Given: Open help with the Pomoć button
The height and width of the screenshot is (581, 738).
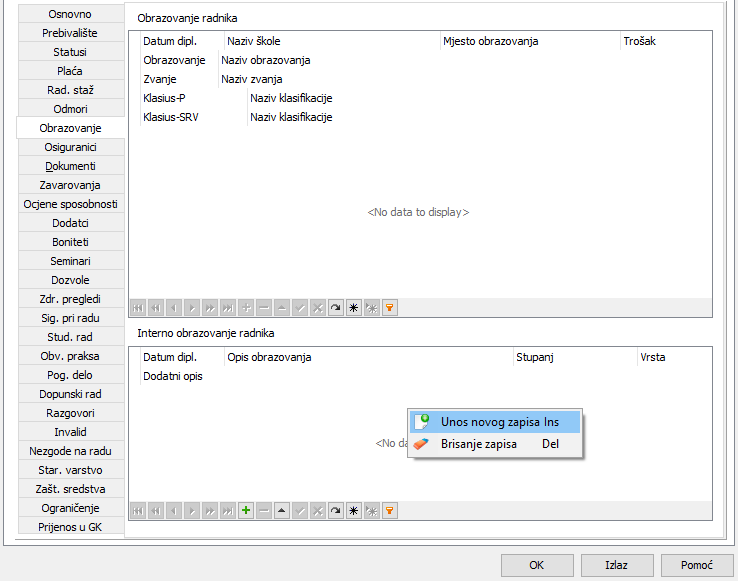Looking at the screenshot, I should (697, 565).
